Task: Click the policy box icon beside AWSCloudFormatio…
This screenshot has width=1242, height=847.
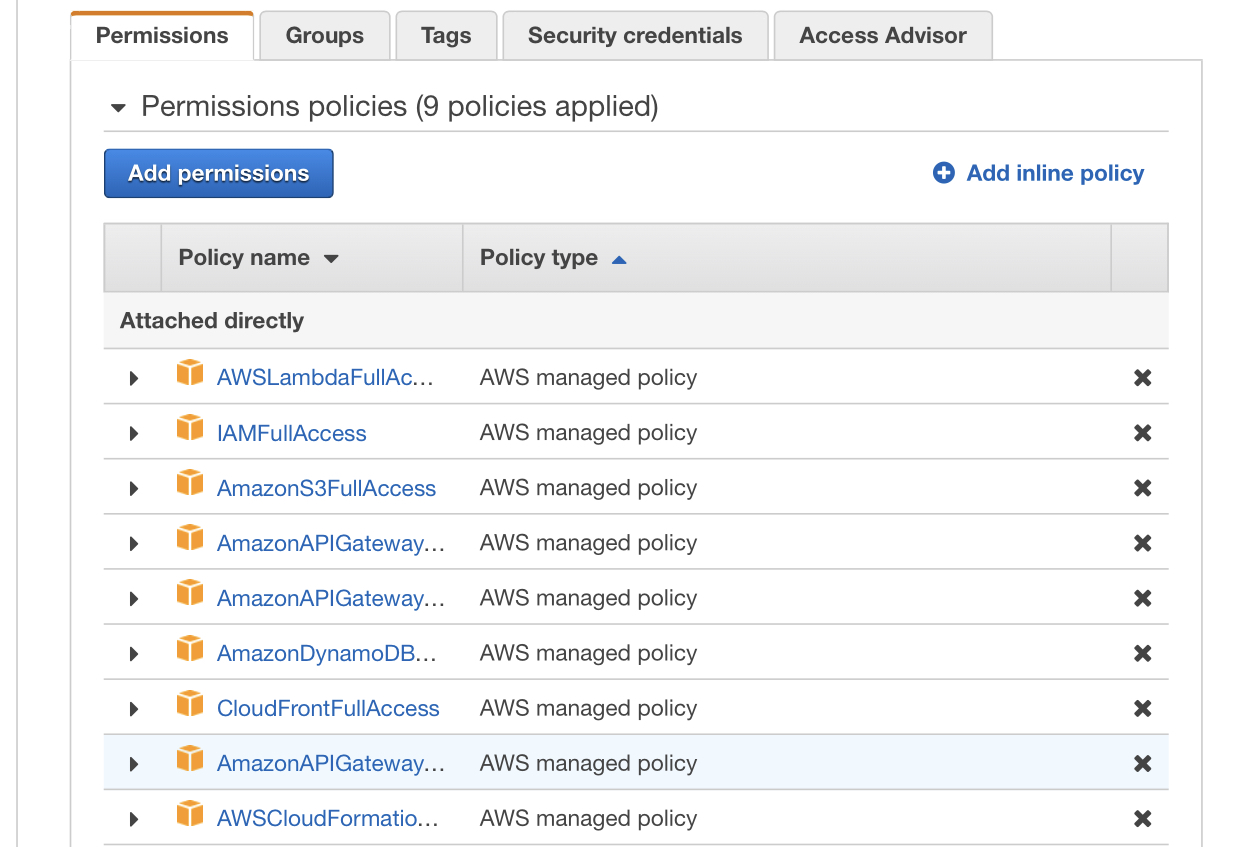Action: coord(190,813)
